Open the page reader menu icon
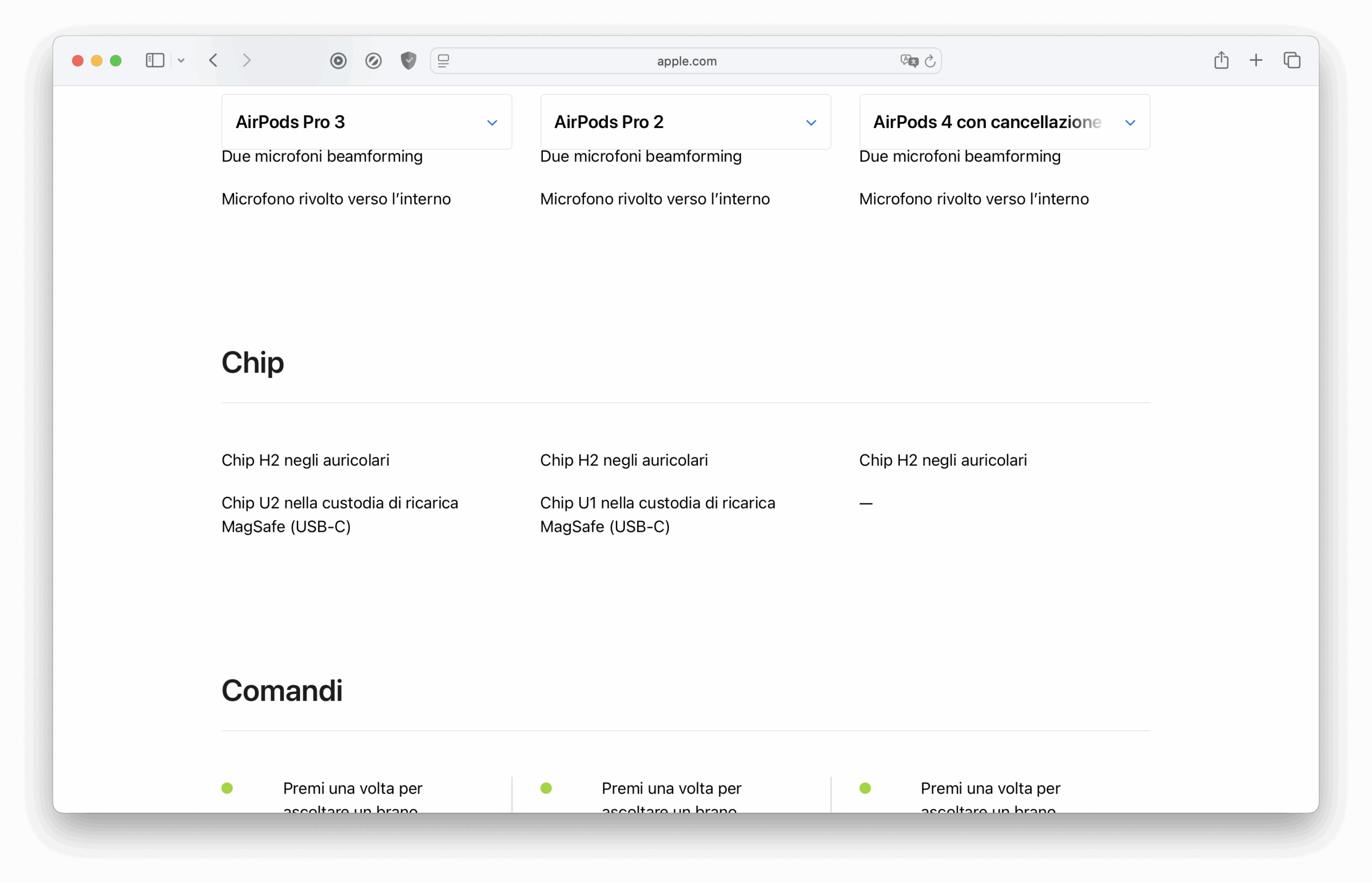 pos(444,60)
